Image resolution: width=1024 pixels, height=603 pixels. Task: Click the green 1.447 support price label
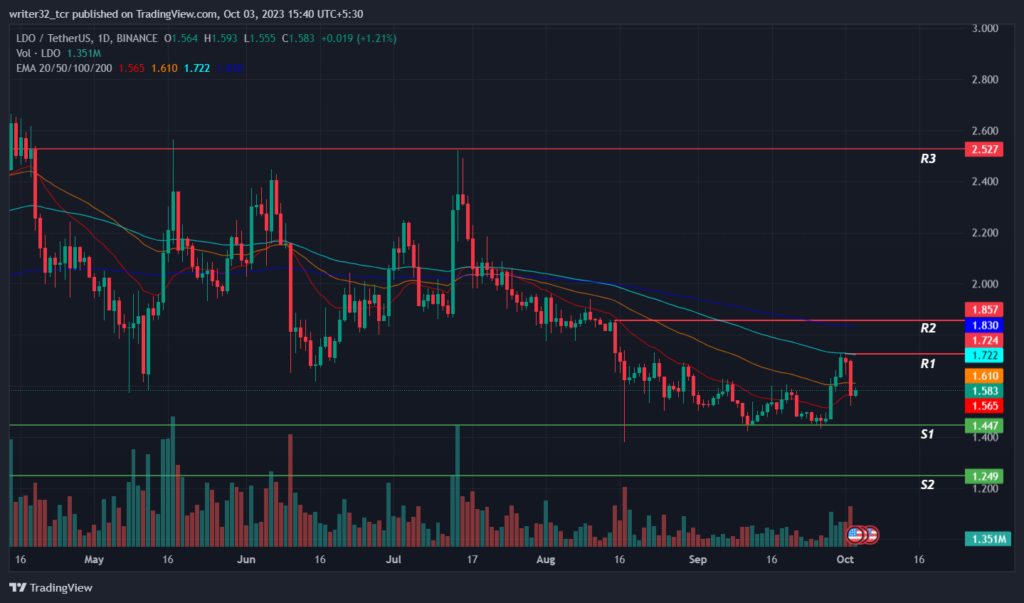pyautogui.click(x=984, y=426)
